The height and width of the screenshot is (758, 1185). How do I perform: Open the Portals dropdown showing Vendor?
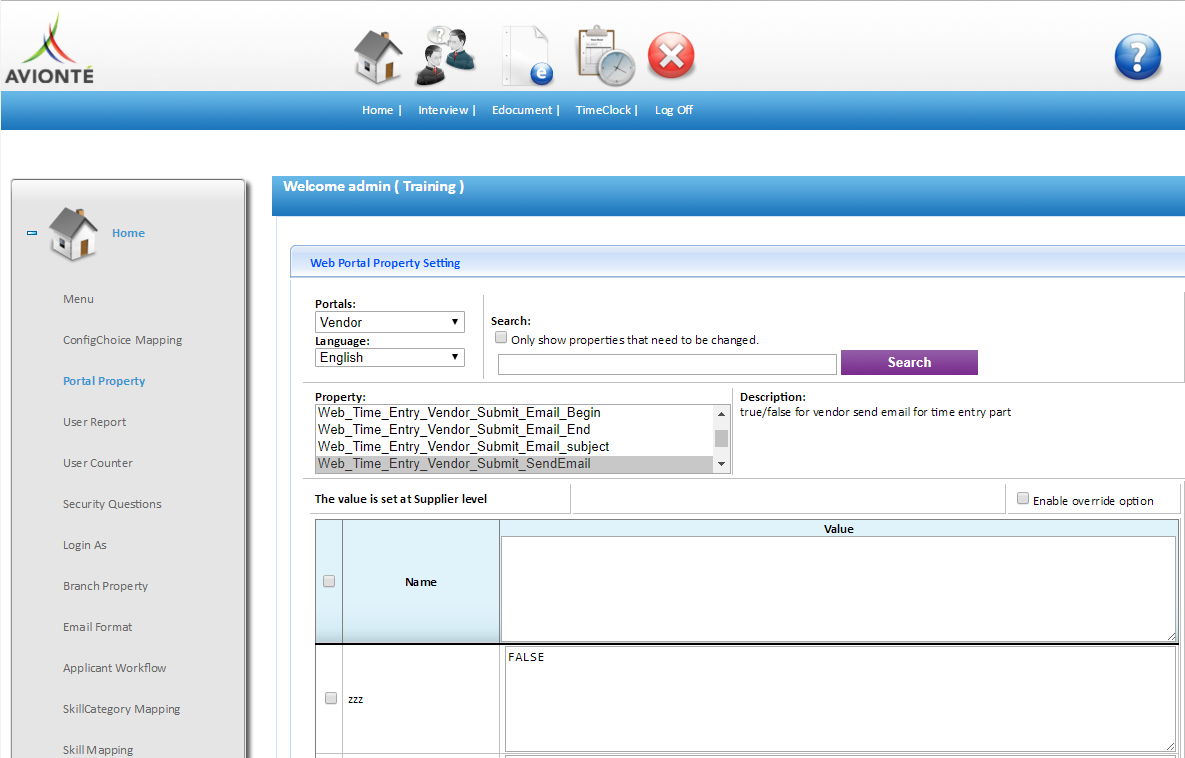pos(390,322)
